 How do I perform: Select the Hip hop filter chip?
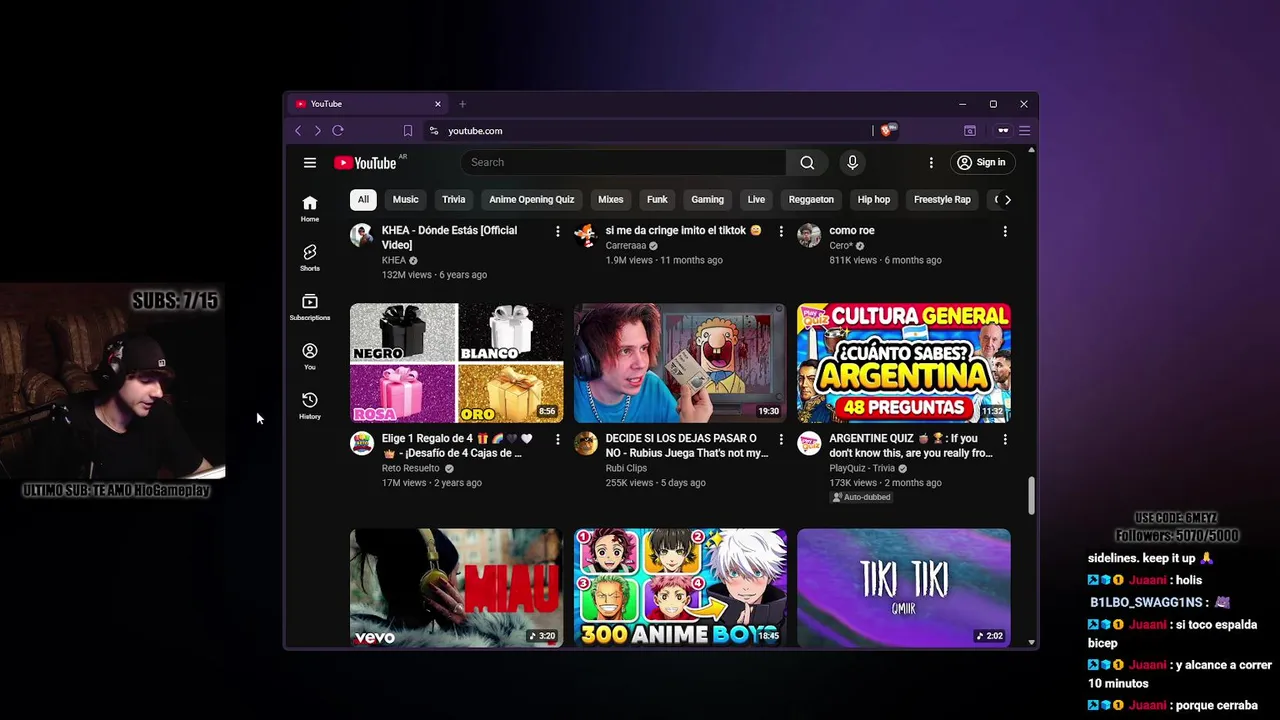(x=873, y=199)
